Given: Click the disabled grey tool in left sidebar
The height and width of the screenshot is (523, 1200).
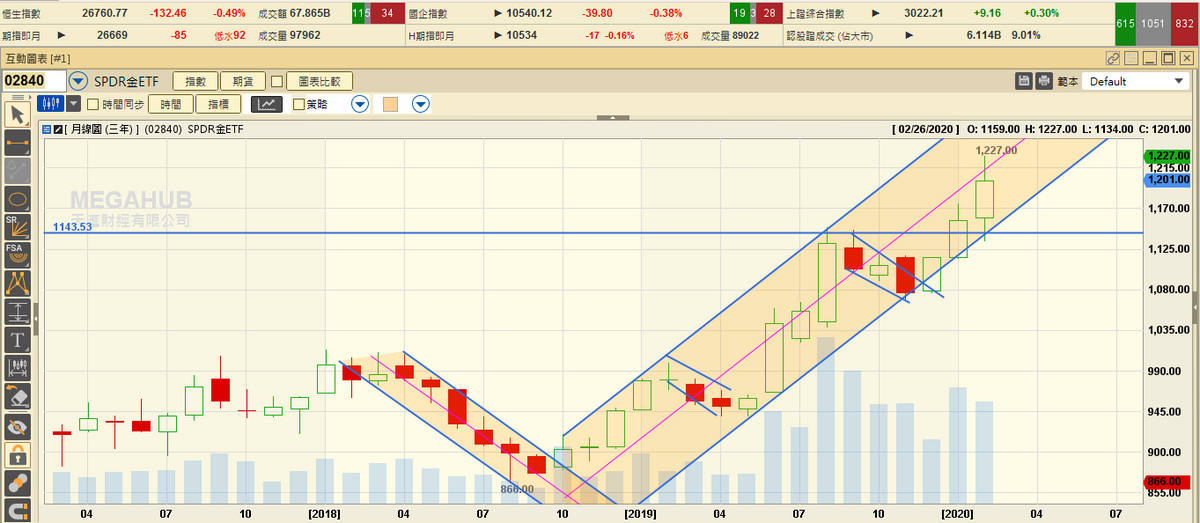Looking at the screenshot, I should (17, 170).
